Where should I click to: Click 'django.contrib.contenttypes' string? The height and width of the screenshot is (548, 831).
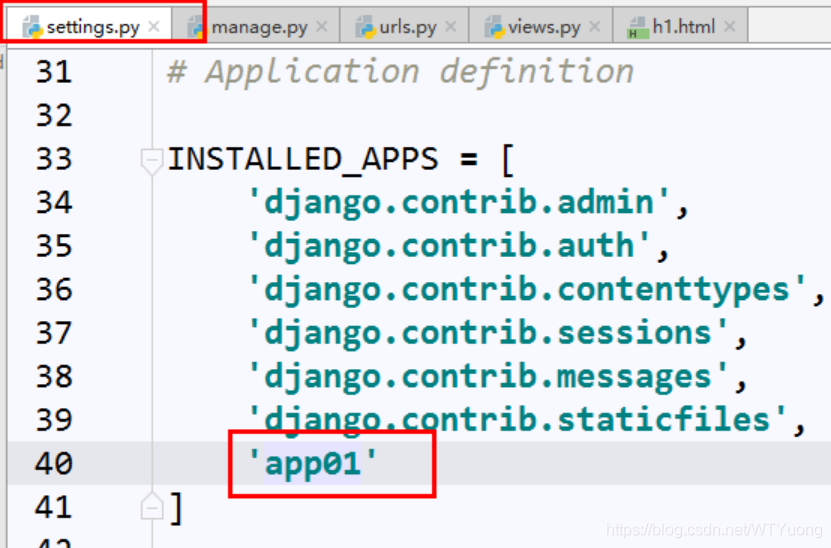[x=527, y=290]
